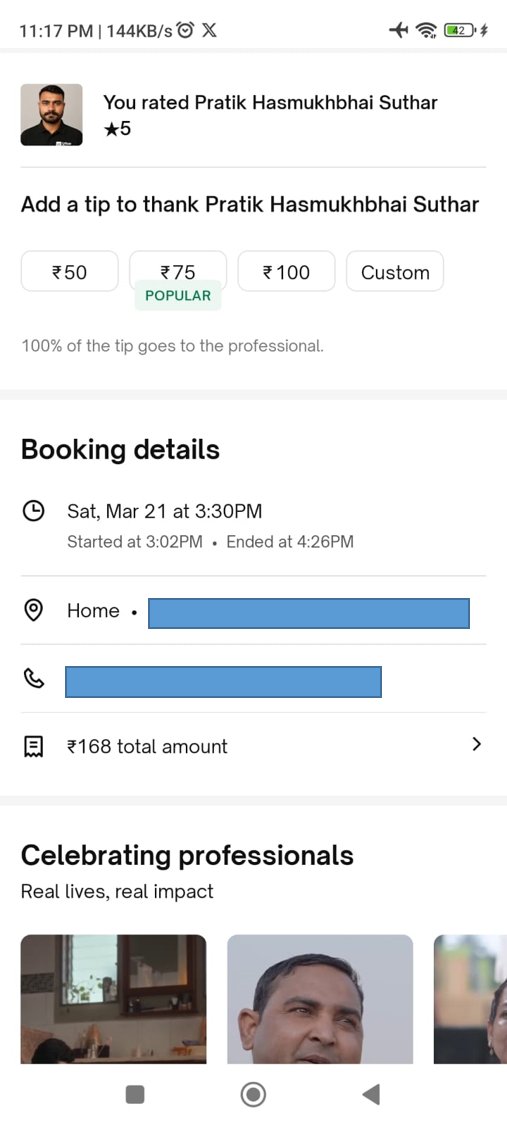Open the ₹168 total amount row
This screenshot has height=1125, width=507.
253,747
